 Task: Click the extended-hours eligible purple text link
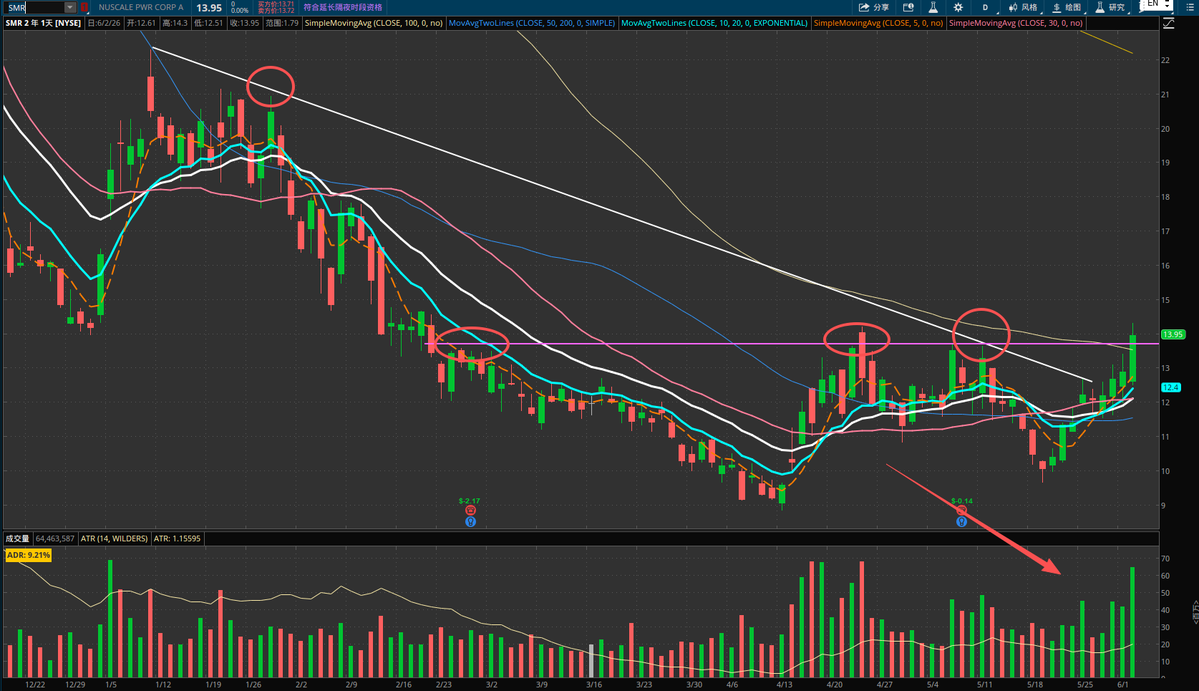click(343, 8)
